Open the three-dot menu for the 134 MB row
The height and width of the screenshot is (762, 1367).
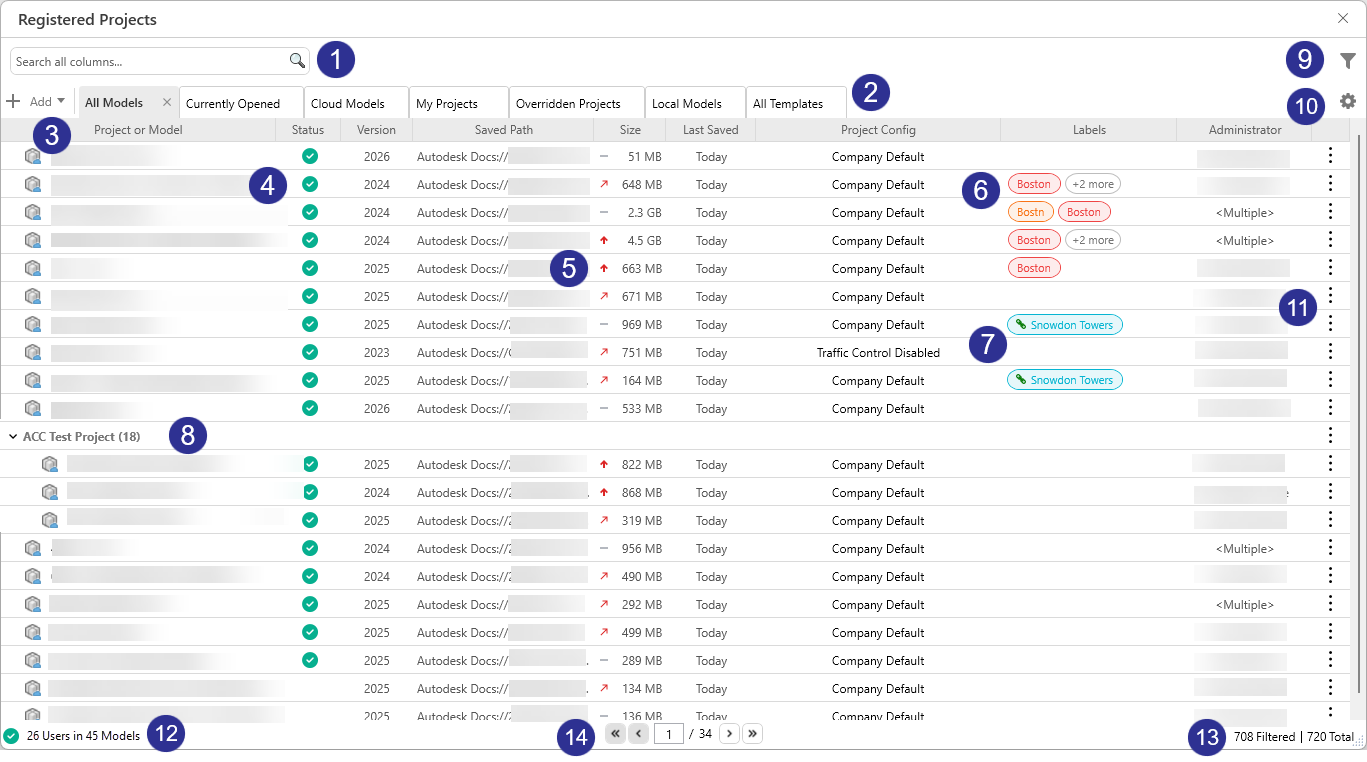(1330, 687)
